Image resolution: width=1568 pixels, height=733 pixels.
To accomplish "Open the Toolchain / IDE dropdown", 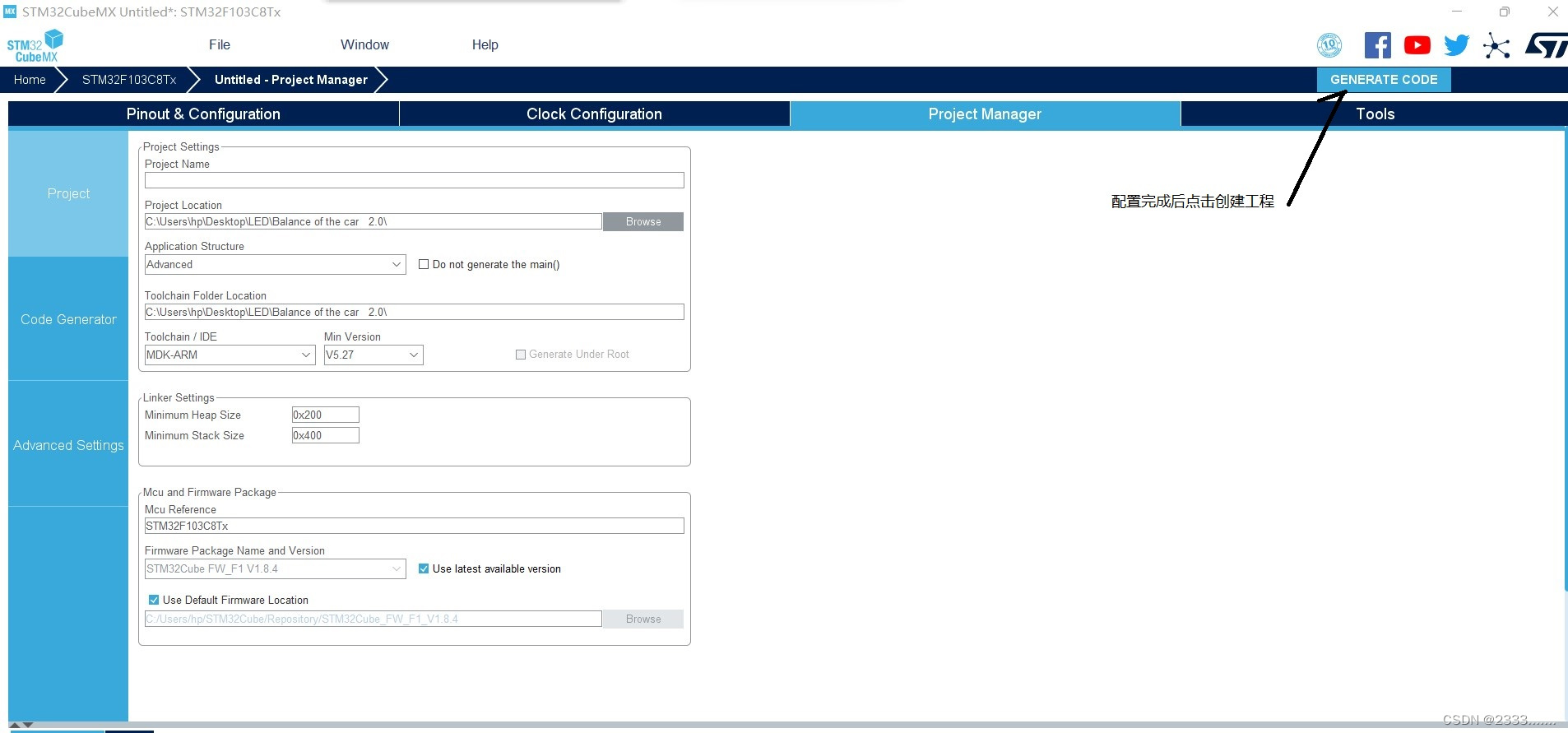I will point(230,355).
